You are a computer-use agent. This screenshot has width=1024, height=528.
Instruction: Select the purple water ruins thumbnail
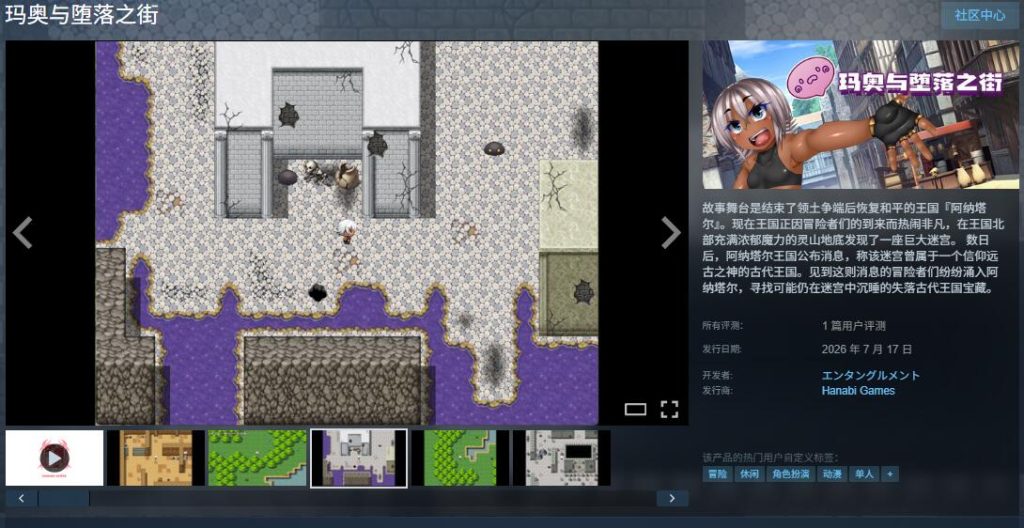(x=359, y=458)
